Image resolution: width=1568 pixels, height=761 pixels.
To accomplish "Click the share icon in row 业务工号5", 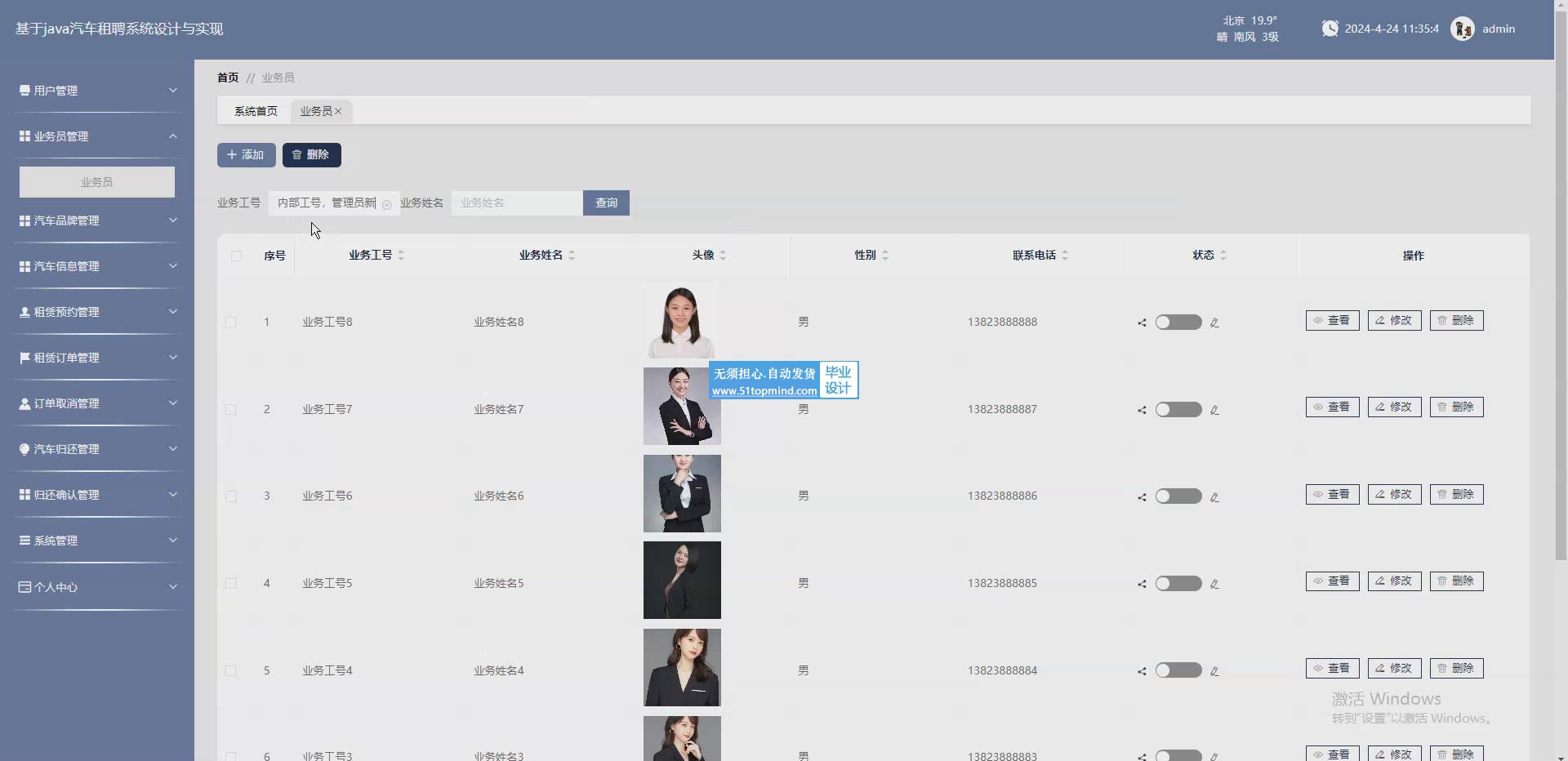I will 1142,584.
